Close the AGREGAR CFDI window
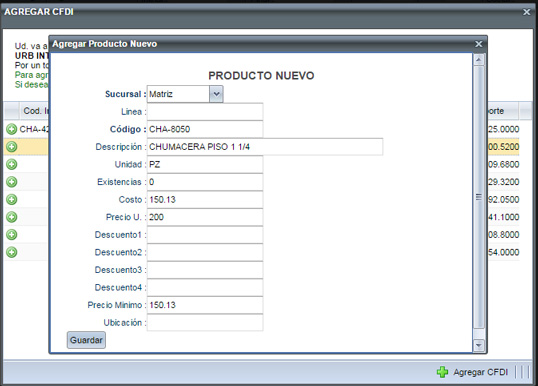The image size is (538, 386). 526,12
